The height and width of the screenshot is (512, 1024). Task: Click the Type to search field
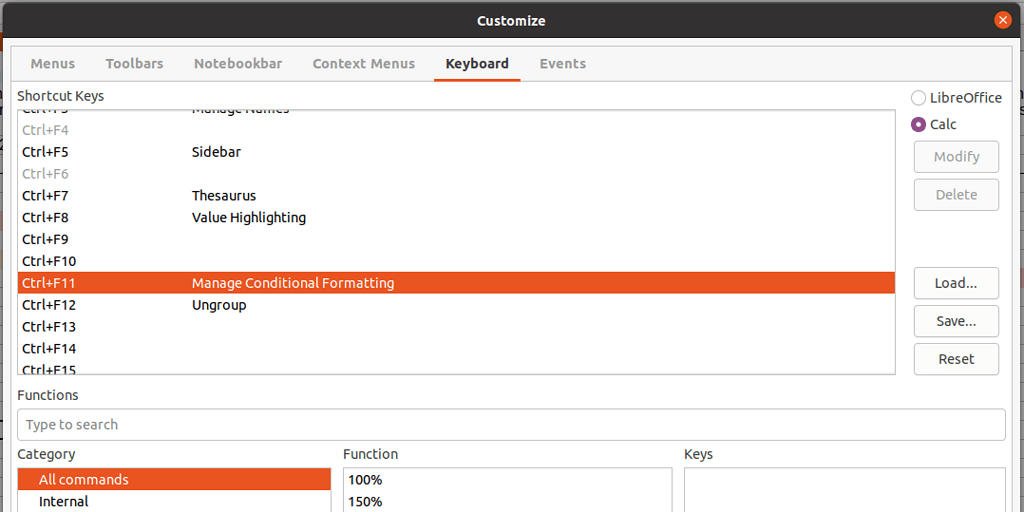[511, 424]
